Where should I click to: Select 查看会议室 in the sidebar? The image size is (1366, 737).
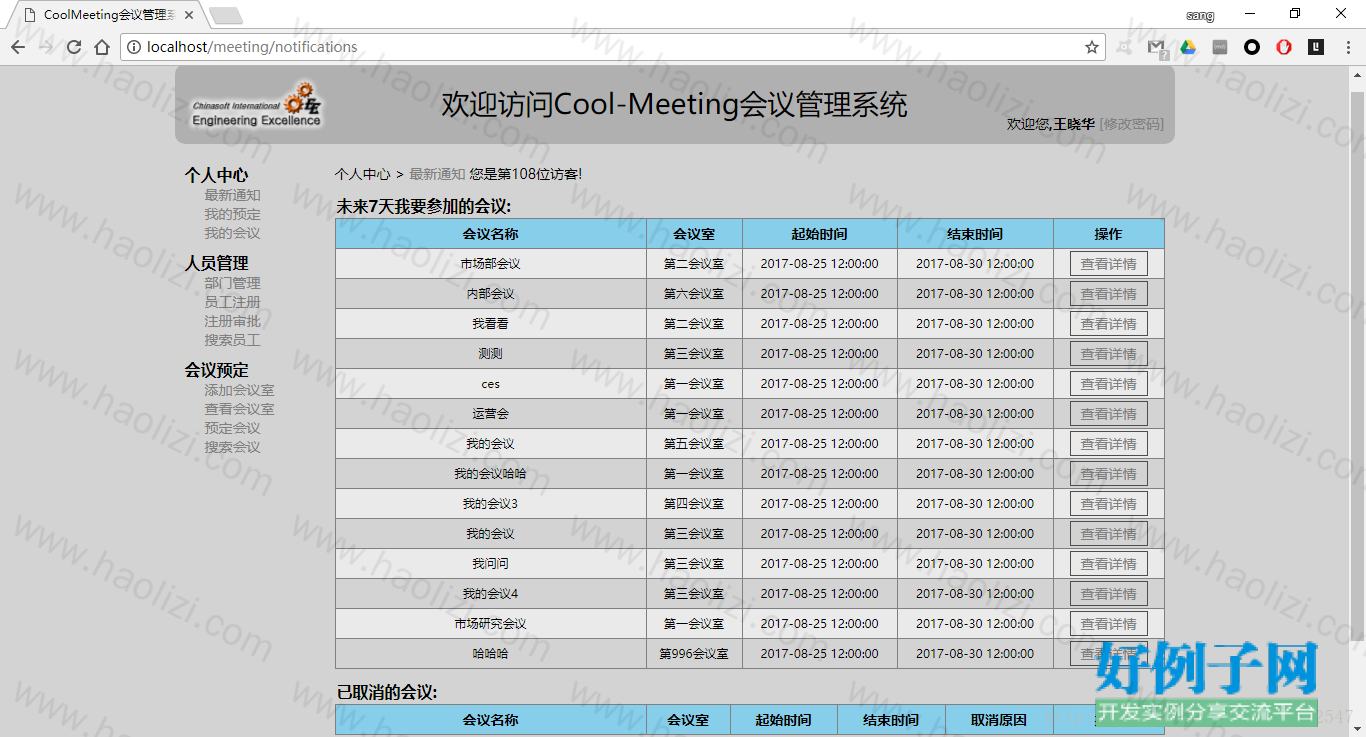tap(239, 409)
